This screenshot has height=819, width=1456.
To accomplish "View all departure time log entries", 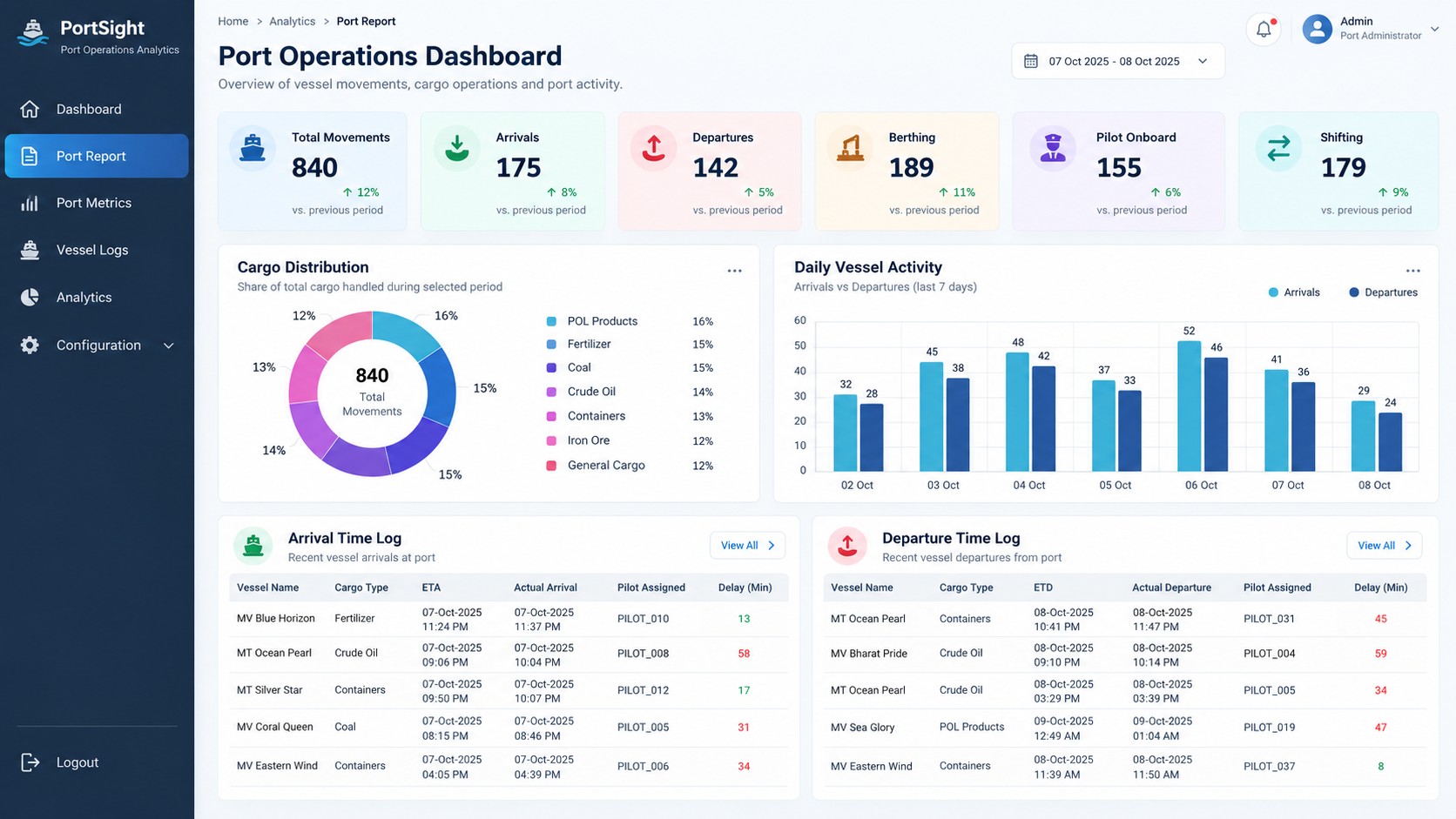I will click(x=1385, y=546).
